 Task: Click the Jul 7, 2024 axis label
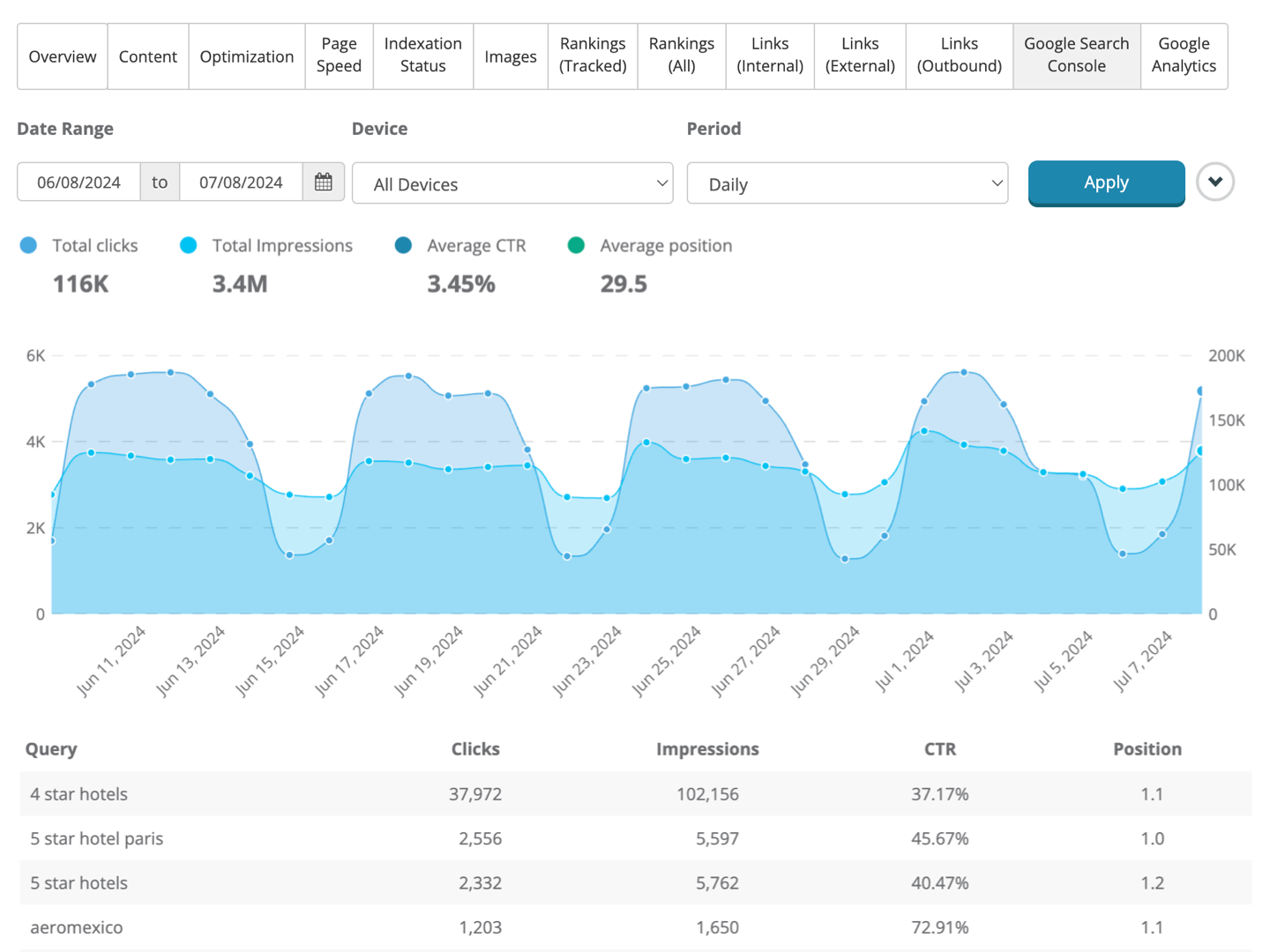[1142, 661]
